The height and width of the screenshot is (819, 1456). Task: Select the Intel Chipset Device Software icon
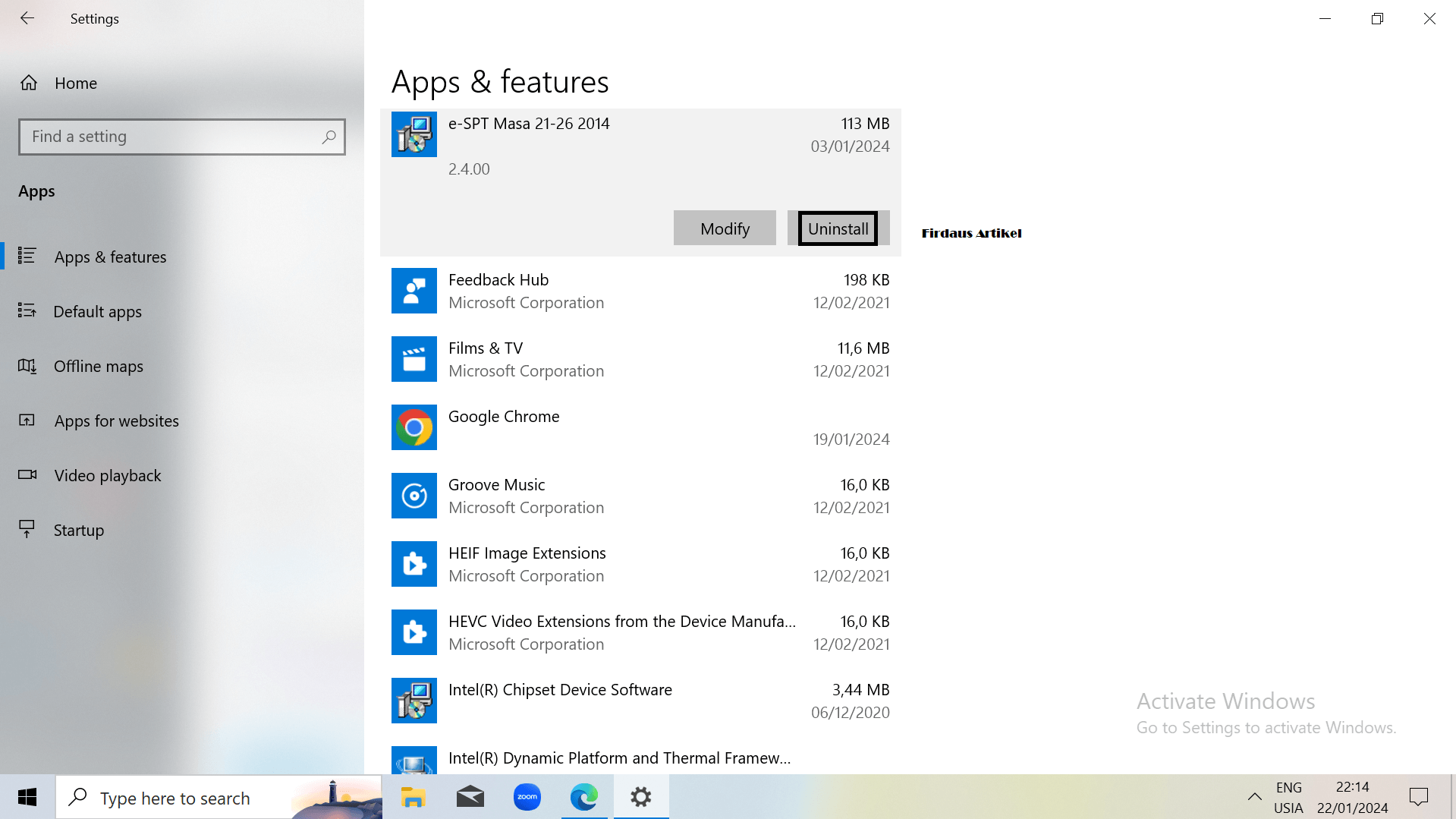[414, 701]
